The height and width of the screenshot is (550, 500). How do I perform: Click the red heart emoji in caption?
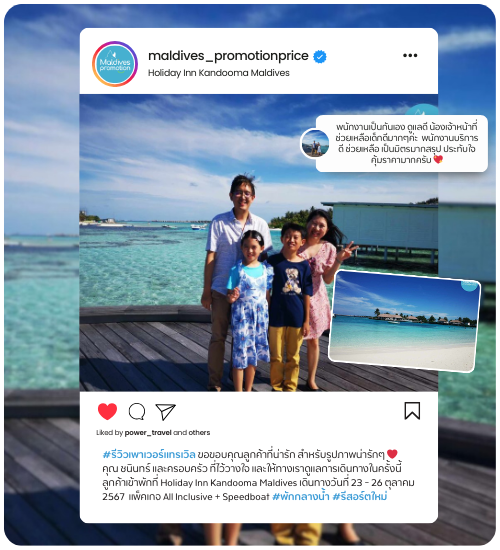(392, 454)
